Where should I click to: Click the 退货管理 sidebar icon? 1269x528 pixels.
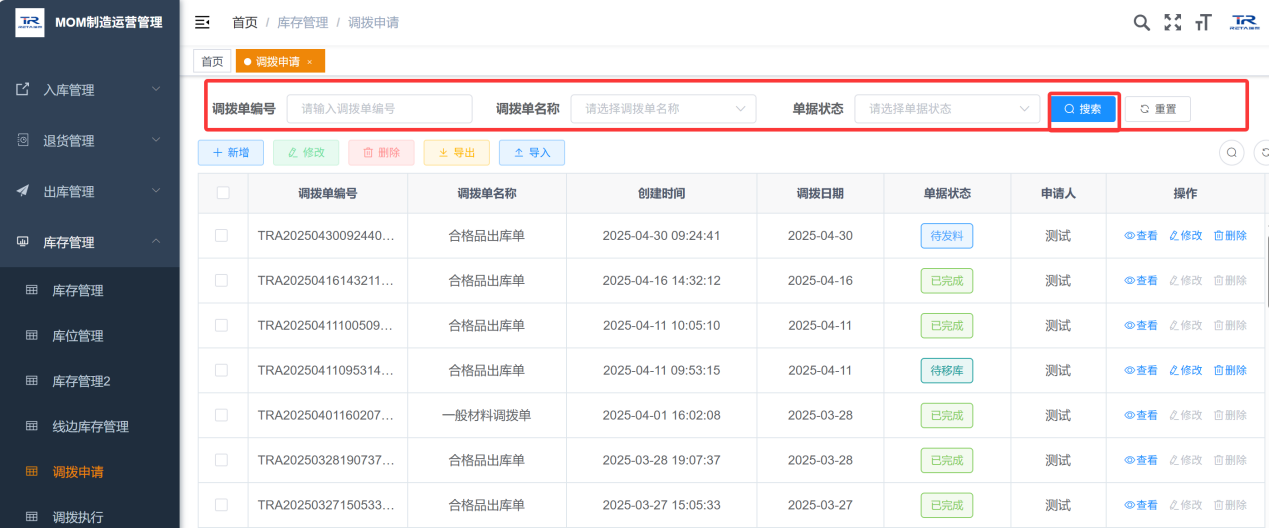23,140
